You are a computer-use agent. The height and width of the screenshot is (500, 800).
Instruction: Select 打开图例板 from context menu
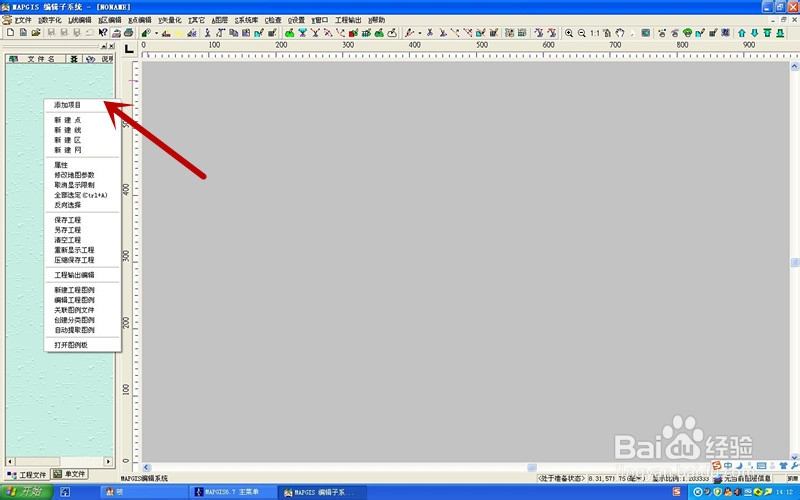pyautogui.click(x=83, y=345)
